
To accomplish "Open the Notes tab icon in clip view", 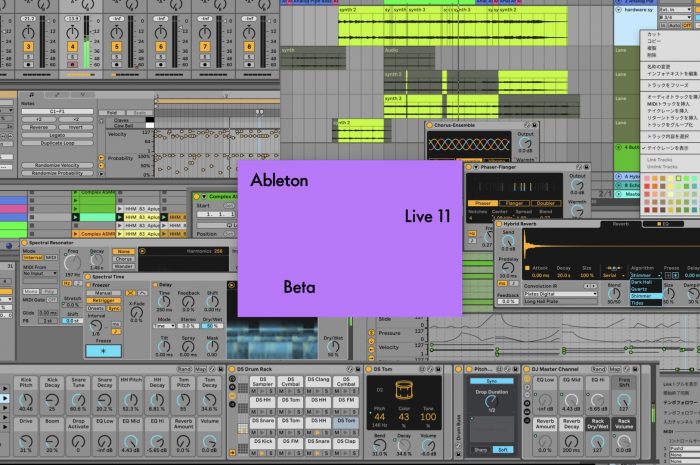I will pos(32,95).
